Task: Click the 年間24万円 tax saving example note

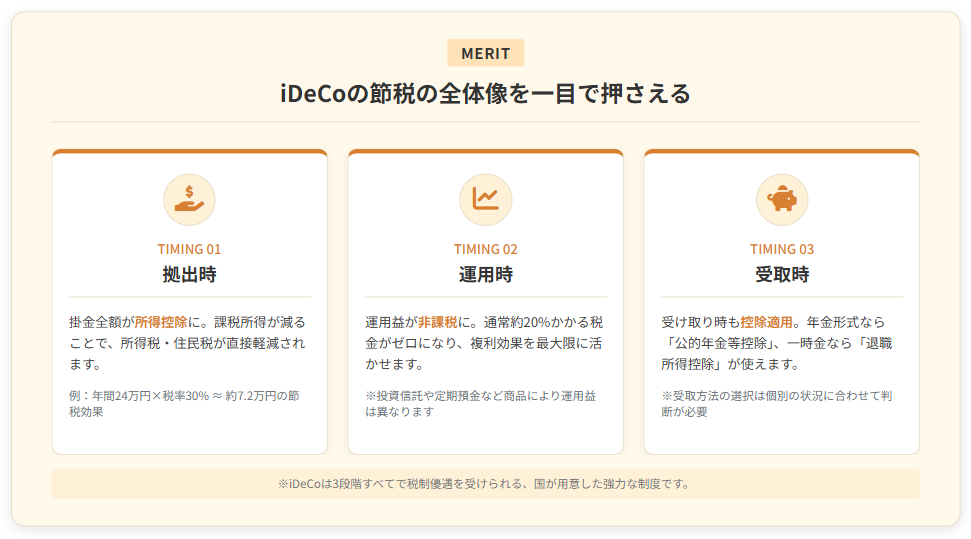Action: click(185, 403)
